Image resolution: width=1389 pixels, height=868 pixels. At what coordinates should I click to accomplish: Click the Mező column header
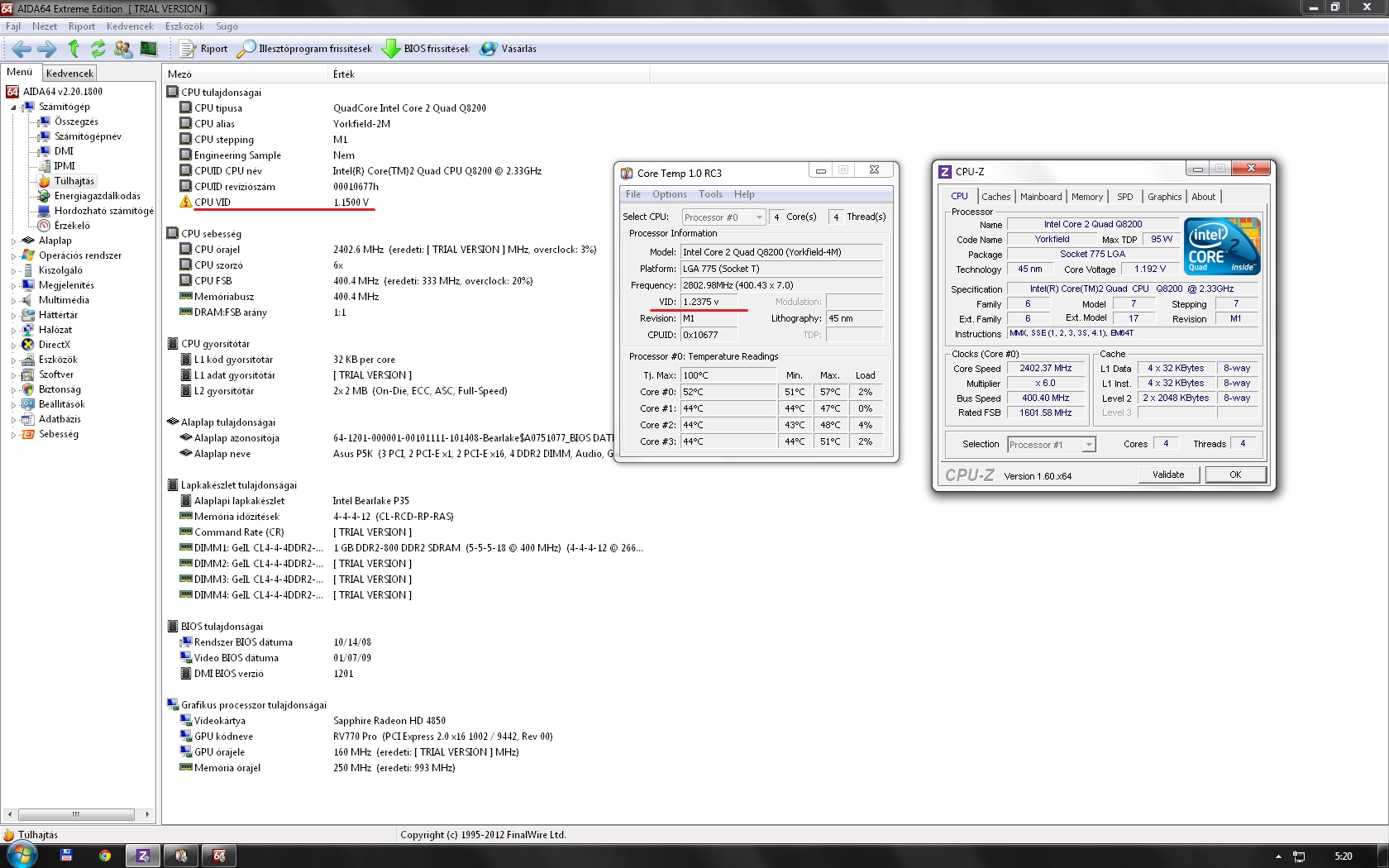coord(245,74)
